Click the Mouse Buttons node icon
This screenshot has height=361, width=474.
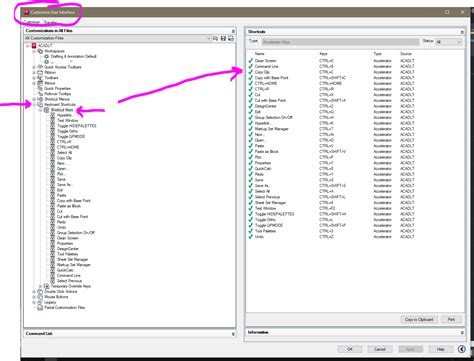pos(40,297)
